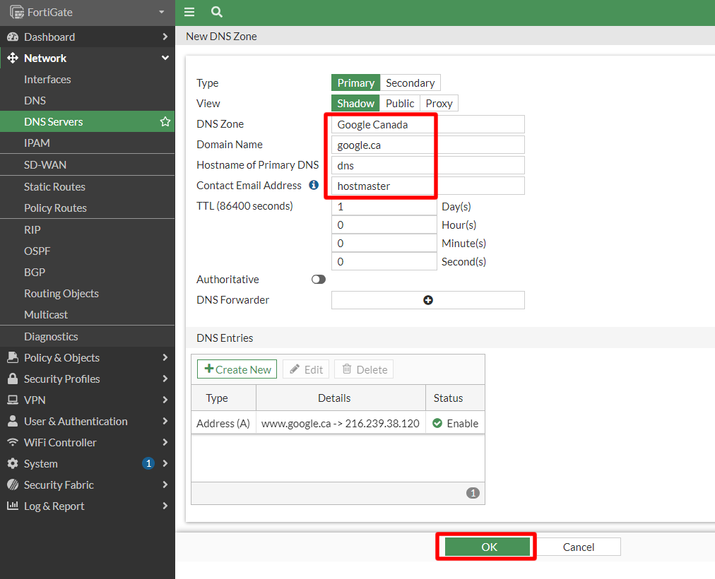Viewport: 715px width, 579px height.
Task: Open the hamburger menu icon
Action: click(189, 12)
